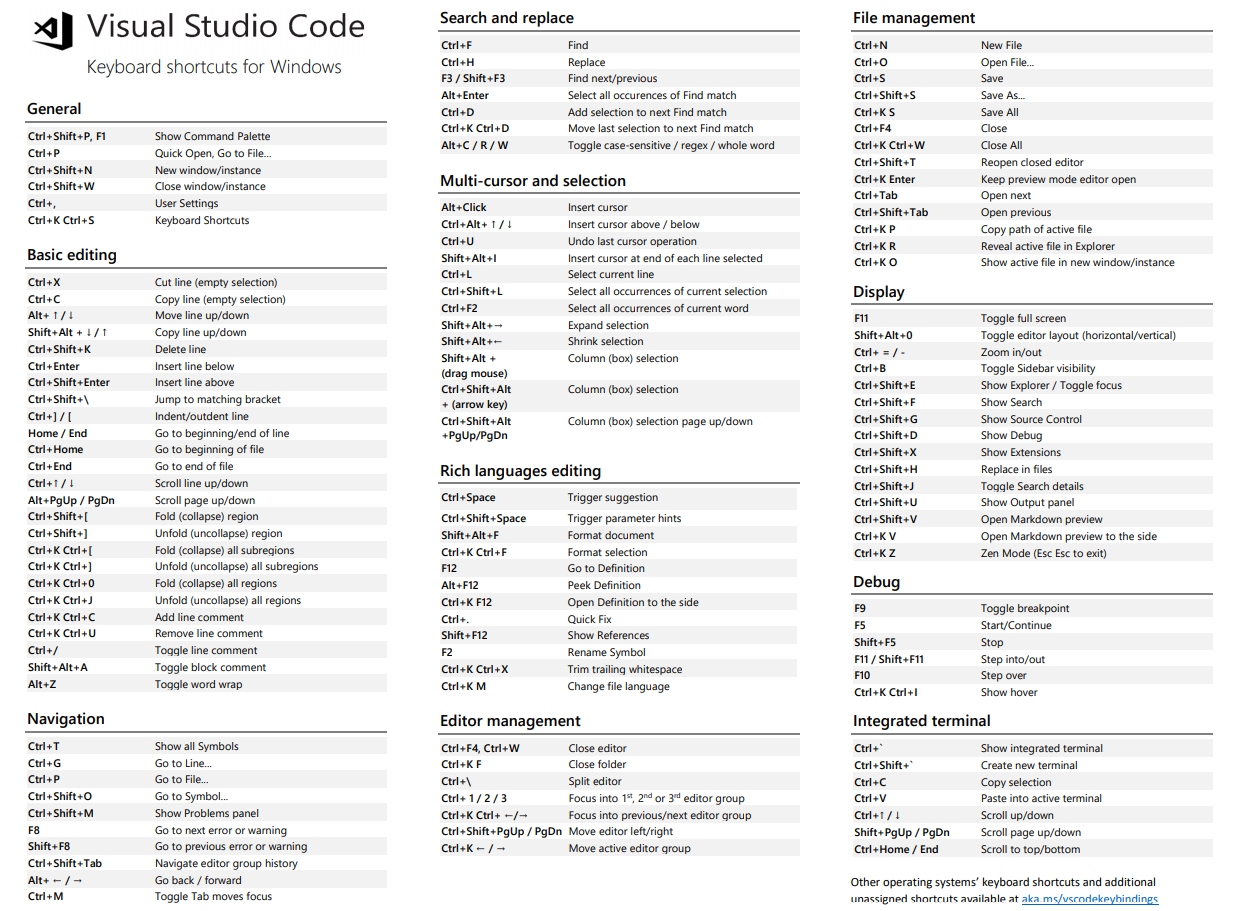Click the 'Trigger suggestion' entry
The image size is (1237, 911).
(x=613, y=497)
